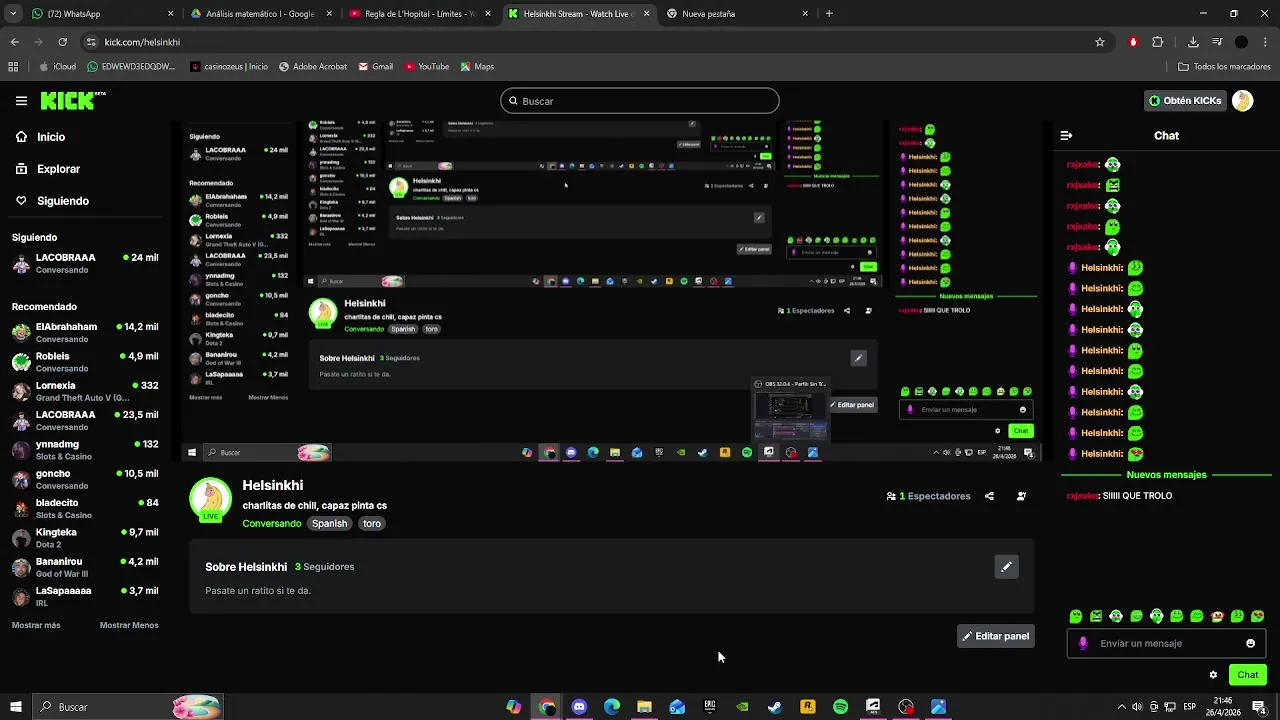Click the purple microphone icon in chat input
Viewport: 1280px width, 720px height.
[x=1083, y=644]
